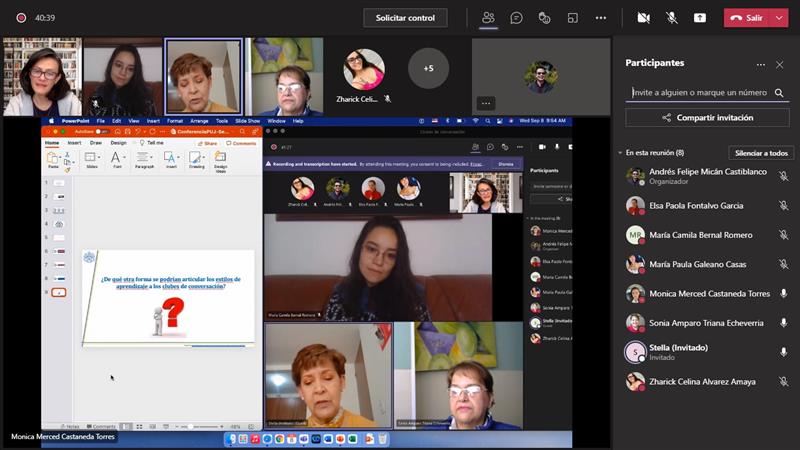Click the Comments button in the PowerPoint ribbon
800x450 pixels.
[241, 143]
